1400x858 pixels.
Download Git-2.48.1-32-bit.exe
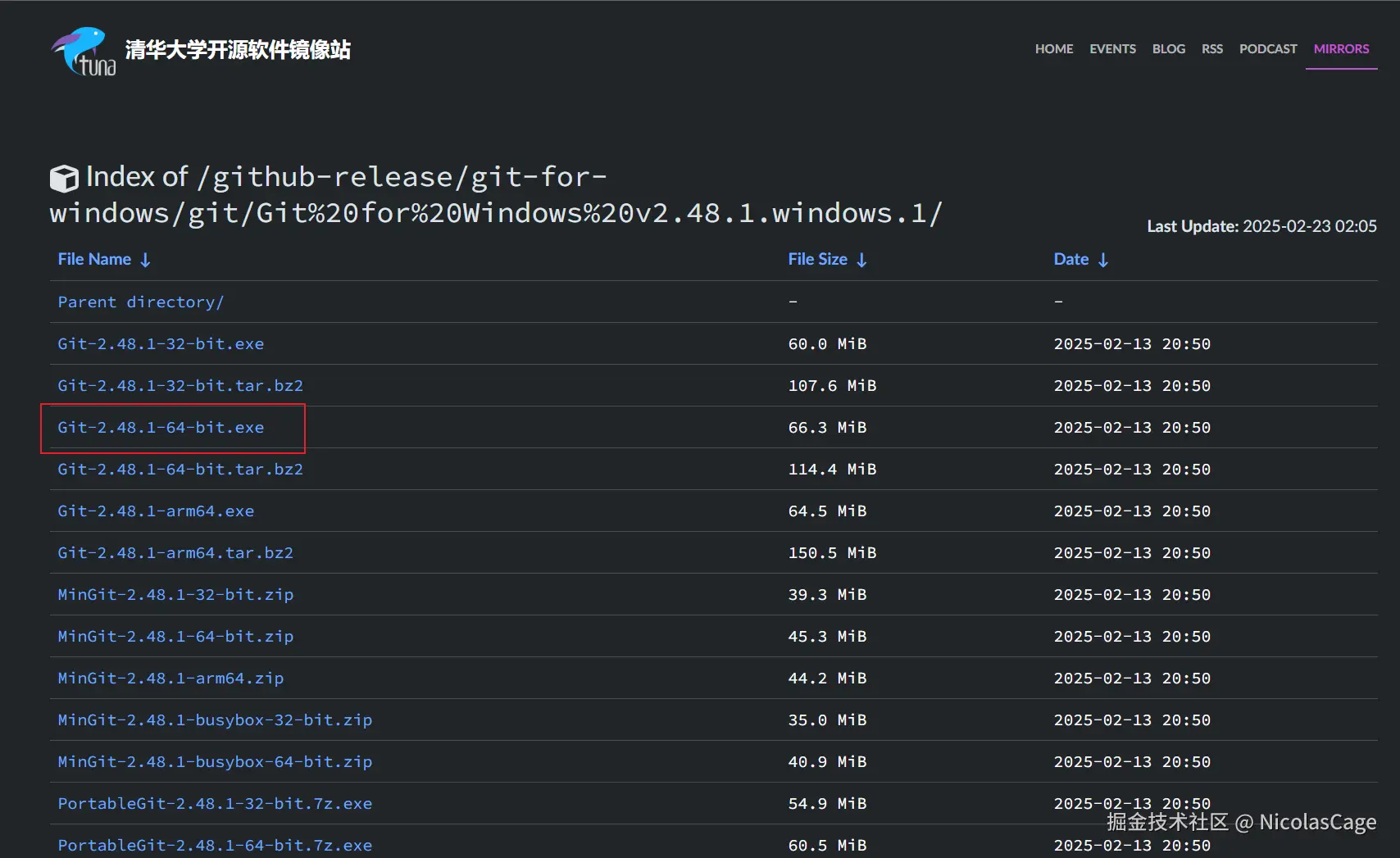[x=161, y=344]
